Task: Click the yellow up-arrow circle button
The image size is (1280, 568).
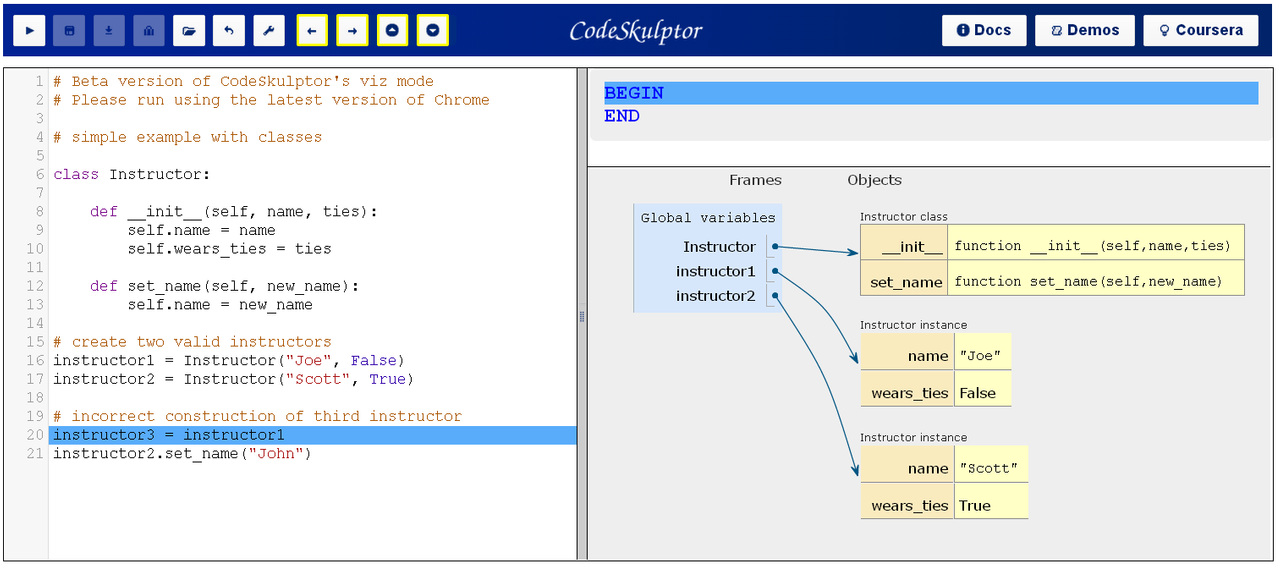Action: (x=392, y=31)
